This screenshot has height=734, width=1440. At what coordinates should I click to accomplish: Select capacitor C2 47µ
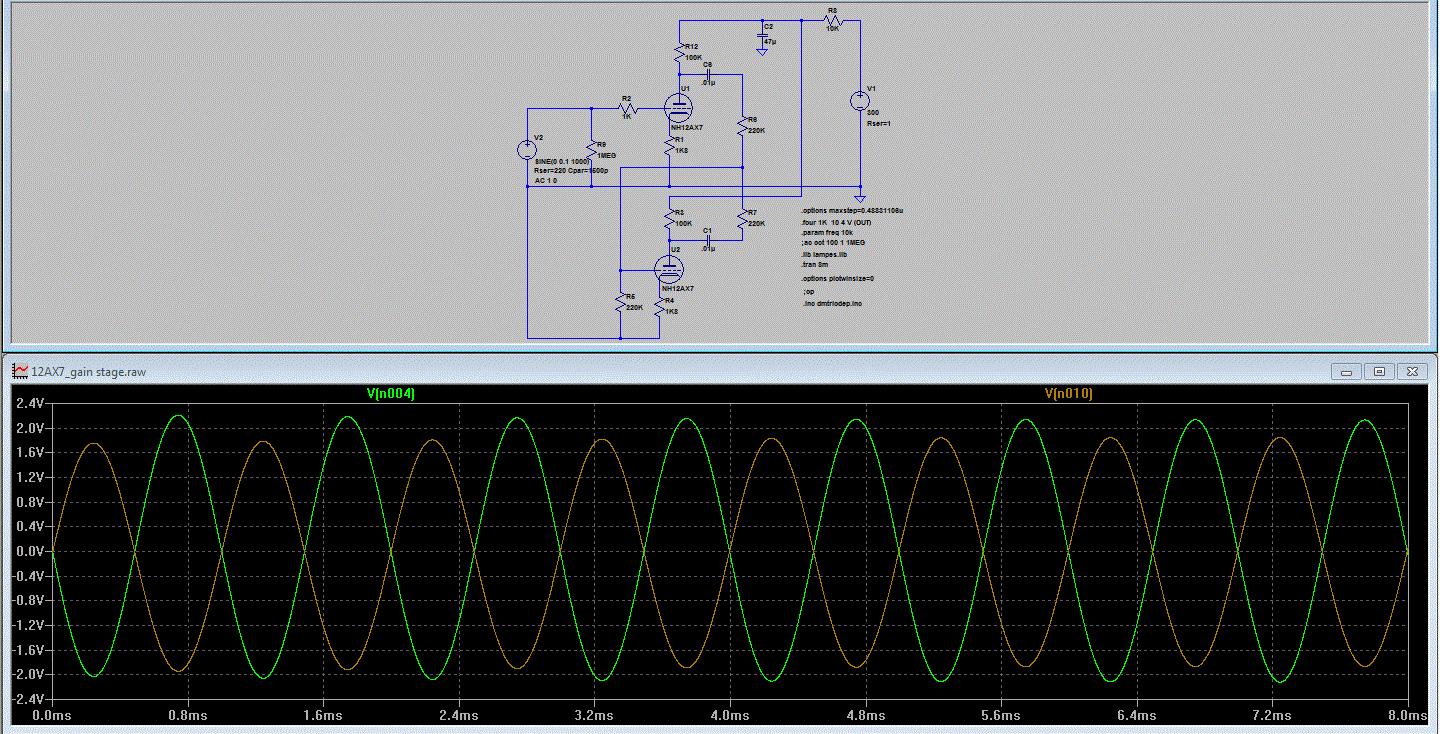tap(762, 37)
